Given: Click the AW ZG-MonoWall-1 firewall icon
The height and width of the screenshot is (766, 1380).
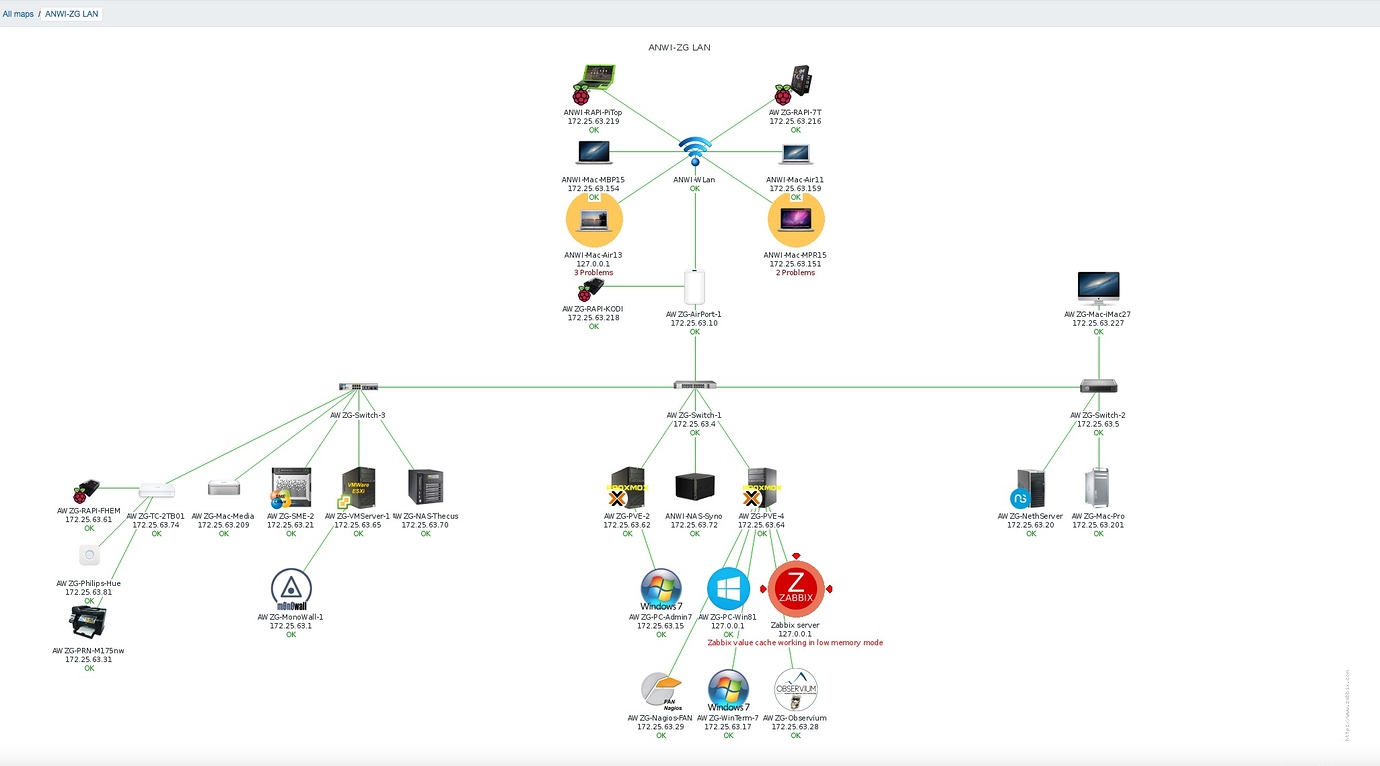Looking at the screenshot, I should click(x=290, y=587).
